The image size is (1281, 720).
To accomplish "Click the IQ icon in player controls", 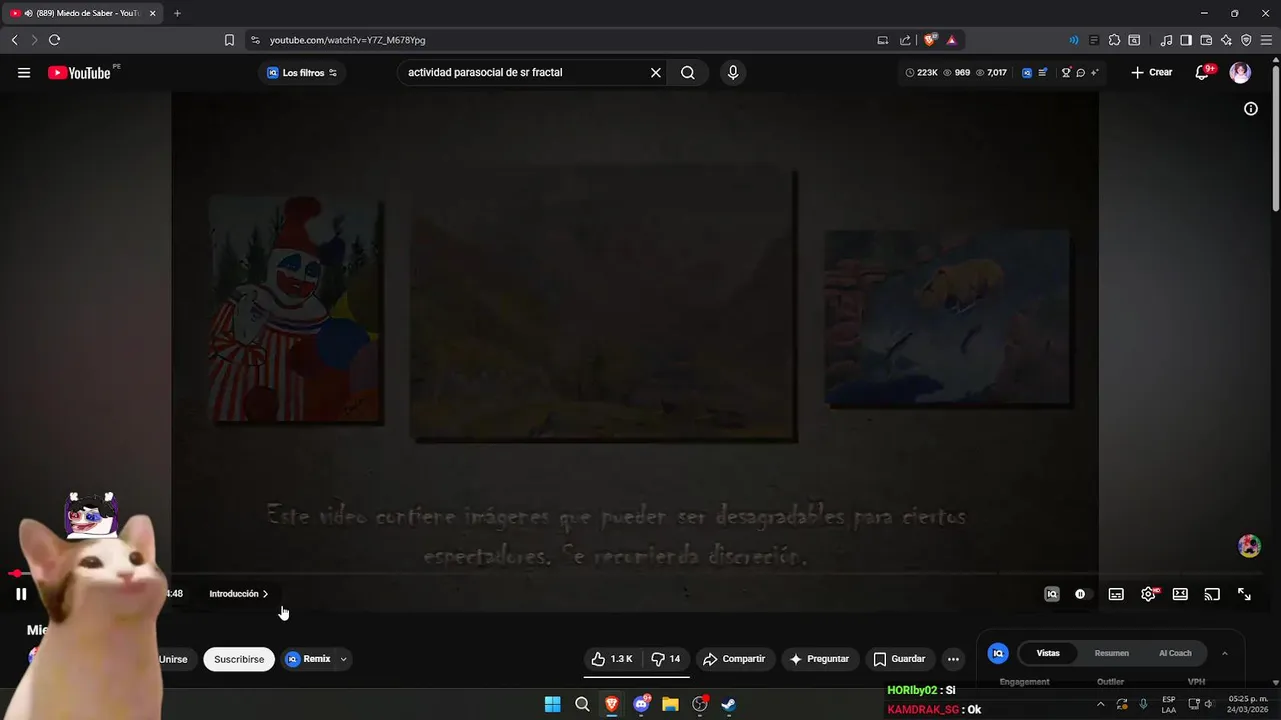I will click(1052, 594).
